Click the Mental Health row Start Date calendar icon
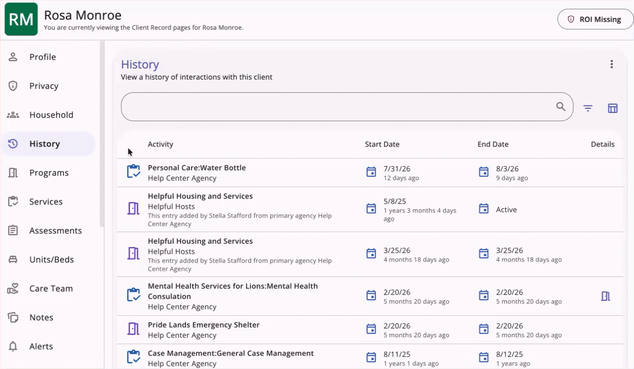This screenshot has height=369, width=634. point(371,295)
